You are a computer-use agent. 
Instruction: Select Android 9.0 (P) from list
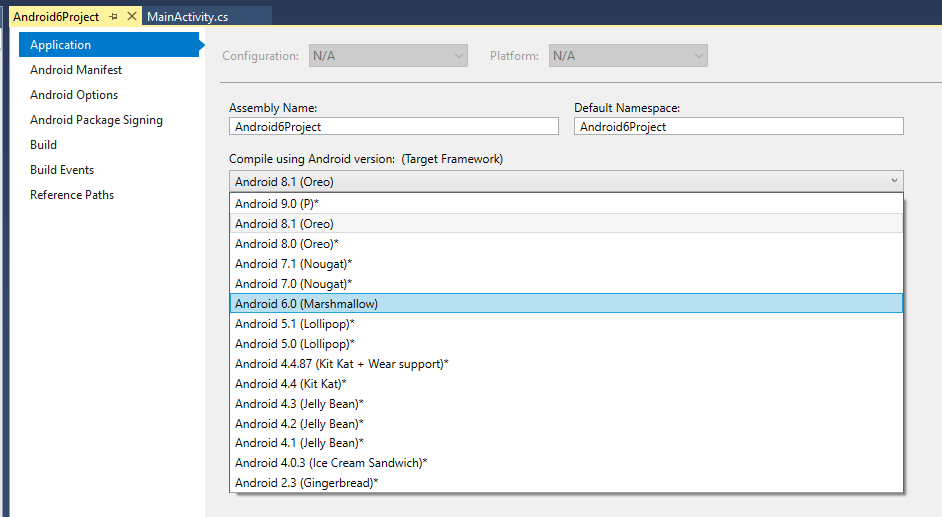pos(566,204)
